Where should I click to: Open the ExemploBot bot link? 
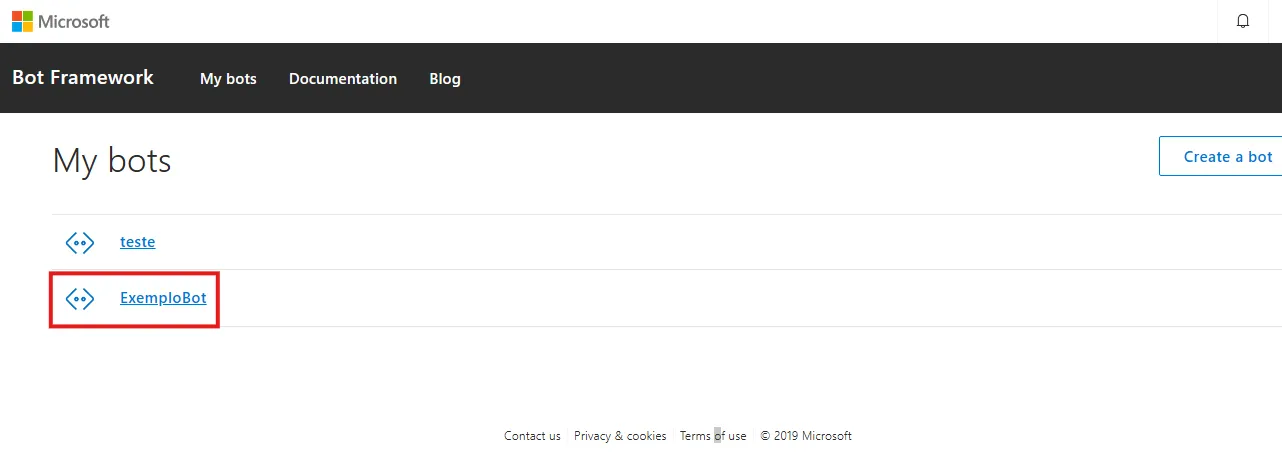tap(163, 297)
